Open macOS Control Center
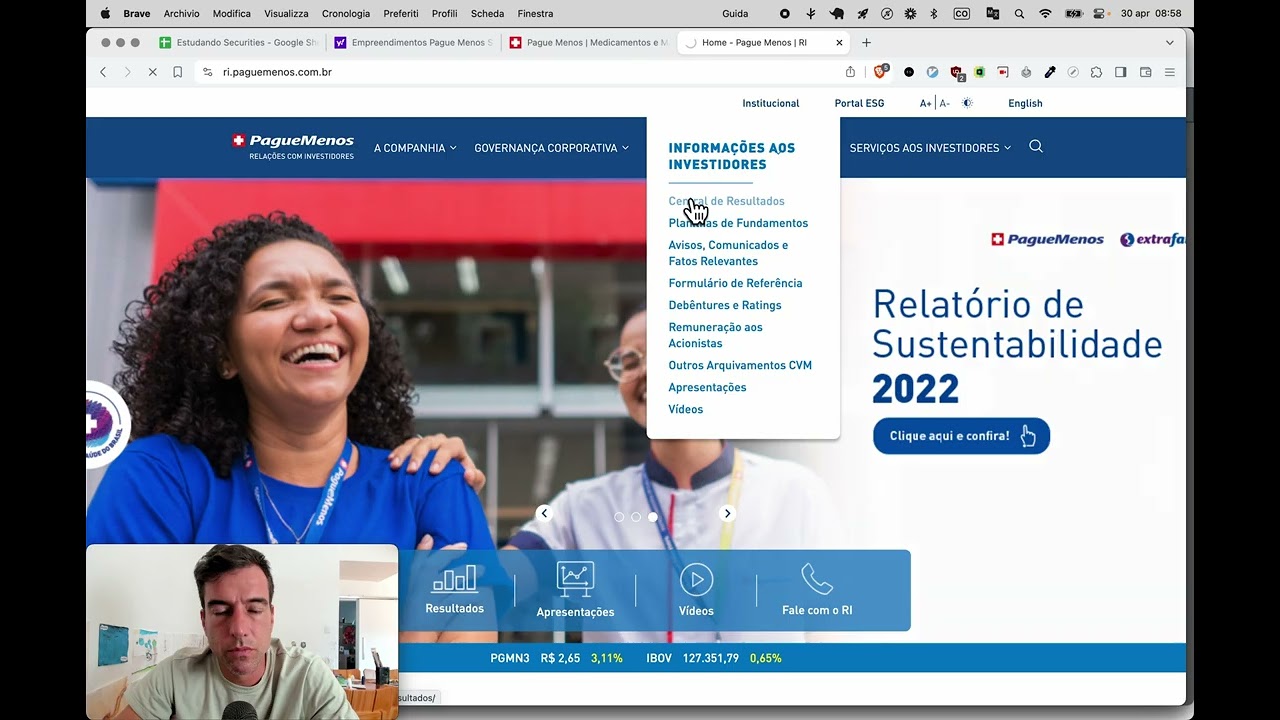 point(1100,14)
